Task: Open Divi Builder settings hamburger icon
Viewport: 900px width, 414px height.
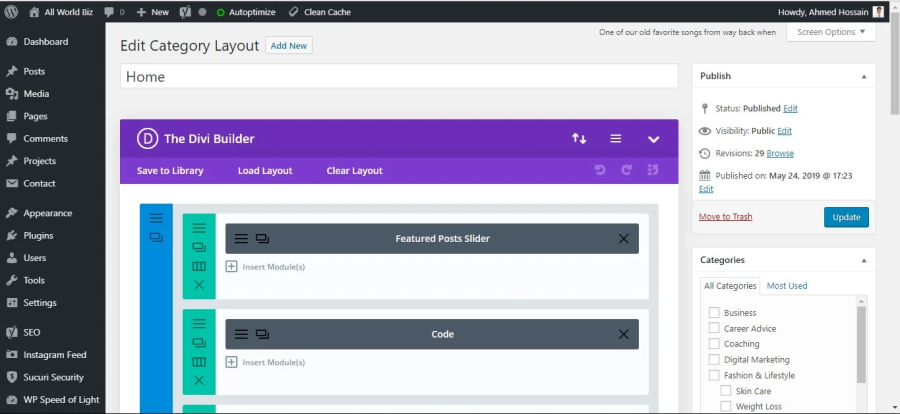Action: tap(615, 138)
